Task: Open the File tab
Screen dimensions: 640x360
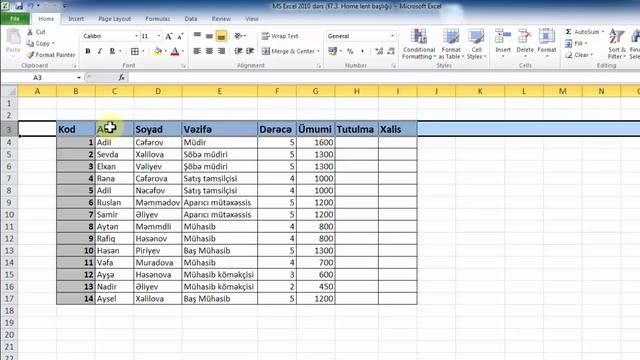Action: [15, 19]
